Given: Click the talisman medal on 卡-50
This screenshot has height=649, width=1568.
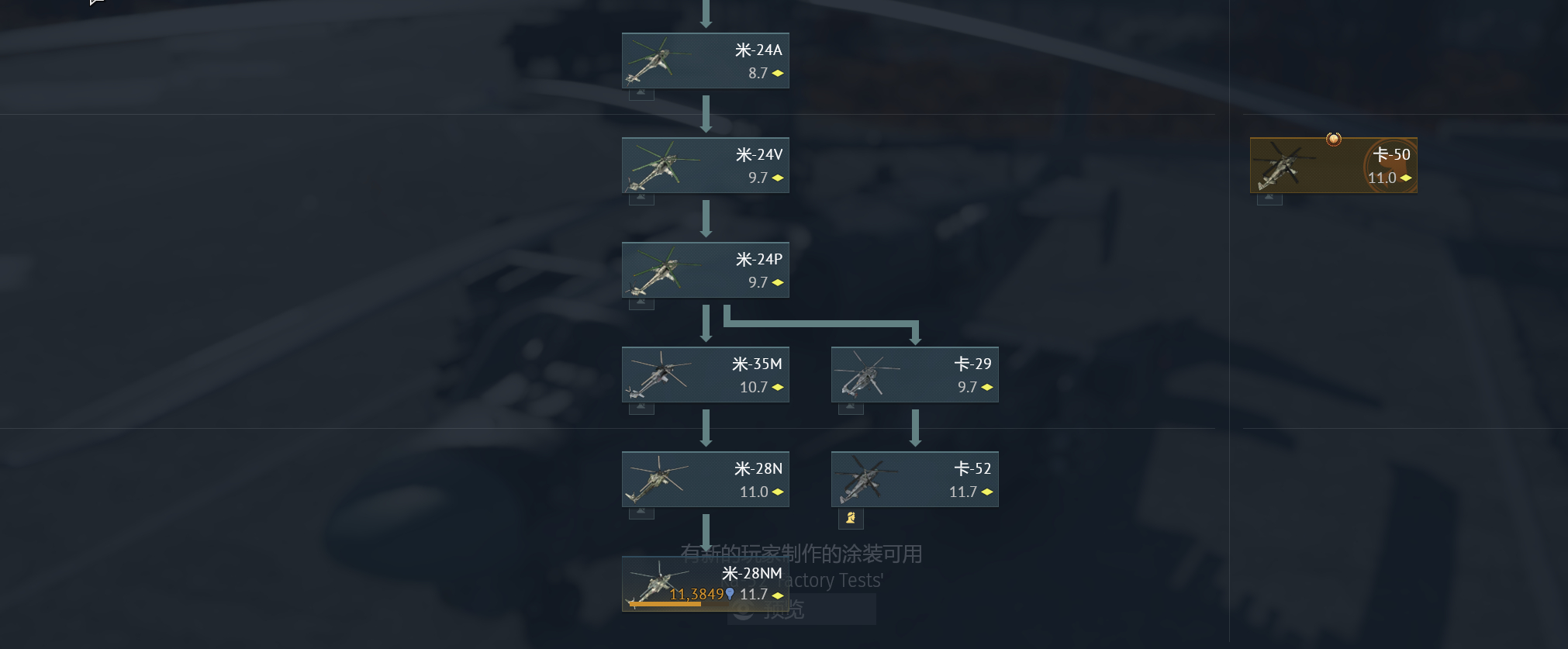Looking at the screenshot, I should click(x=1334, y=139).
